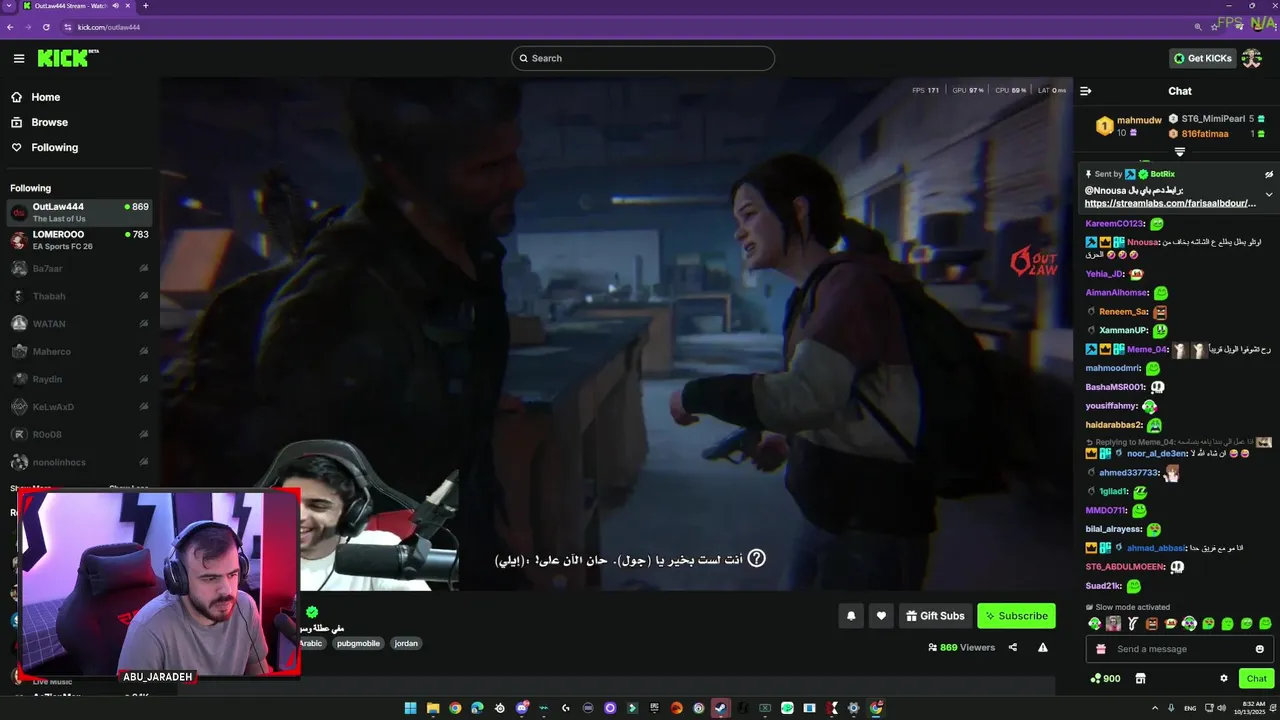1280x720 pixels.
Task: Toggle notification bell for channel
Action: [x=851, y=616]
